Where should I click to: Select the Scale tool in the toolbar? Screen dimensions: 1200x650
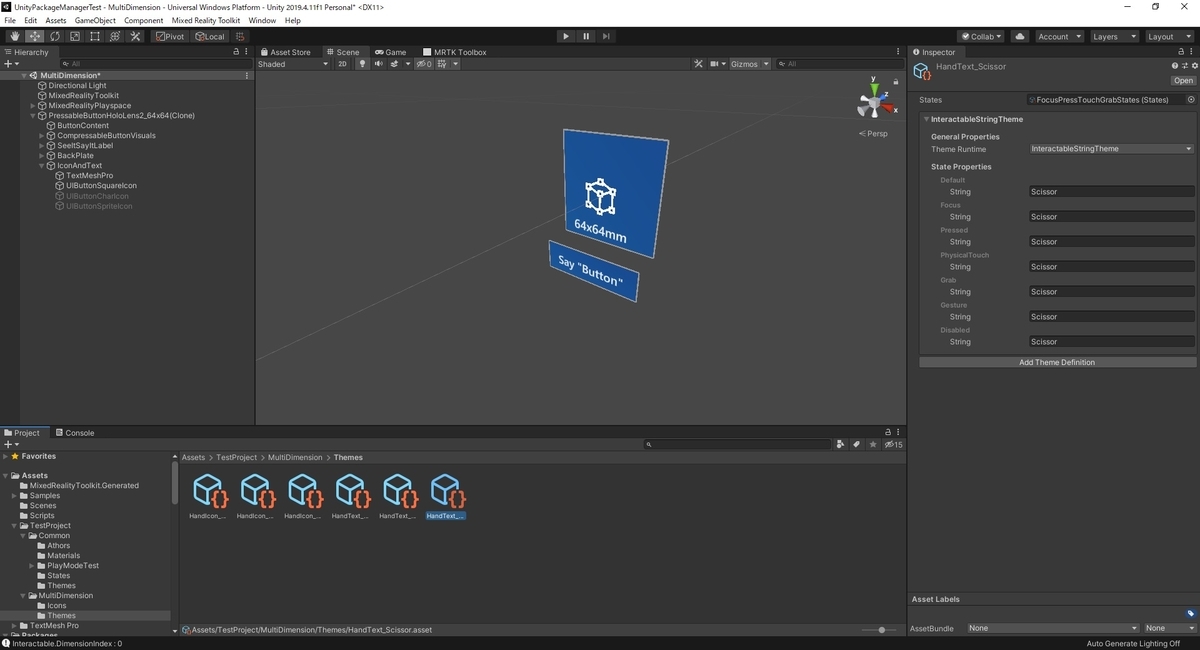tap(74, 36)
